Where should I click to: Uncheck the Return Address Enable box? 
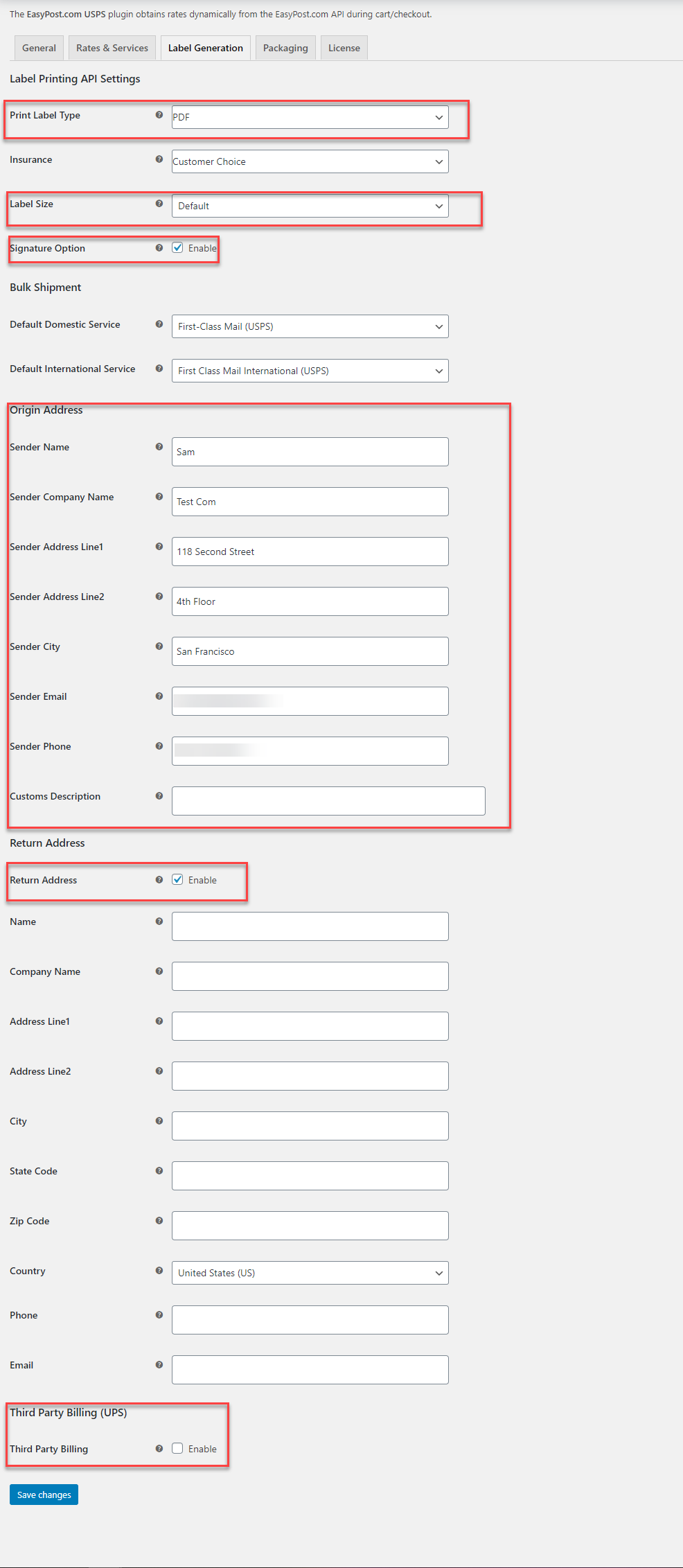point(178,879)
